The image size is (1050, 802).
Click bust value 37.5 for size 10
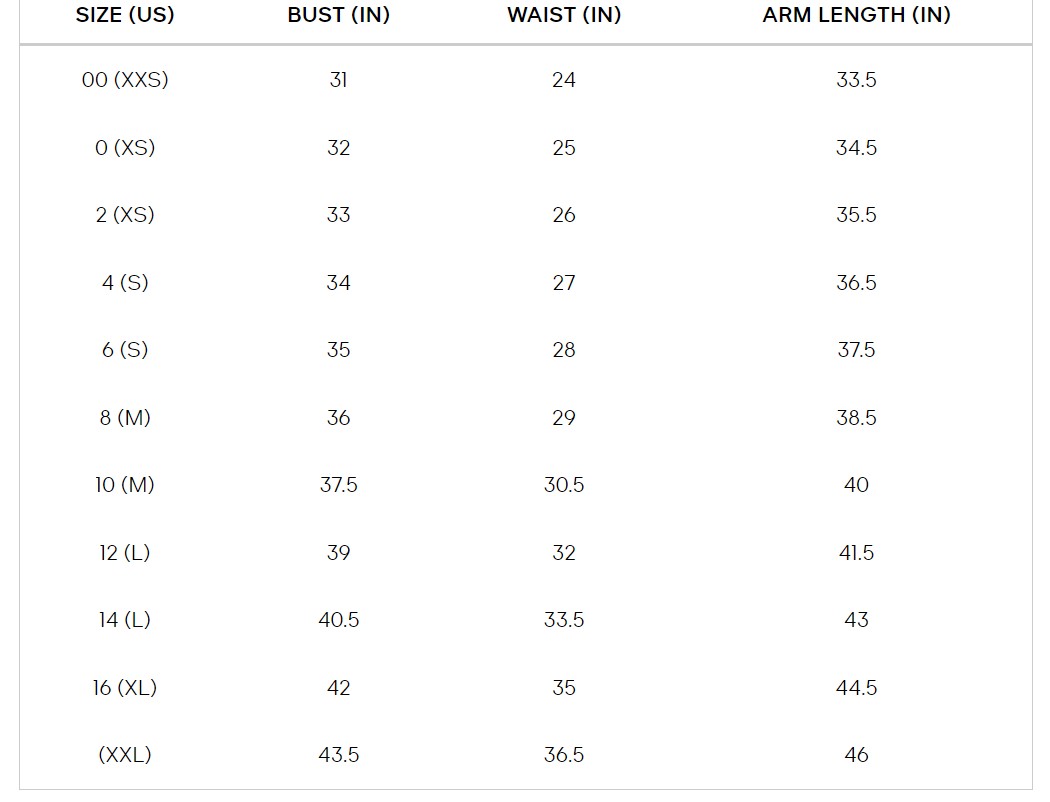[x=338, y=485]
